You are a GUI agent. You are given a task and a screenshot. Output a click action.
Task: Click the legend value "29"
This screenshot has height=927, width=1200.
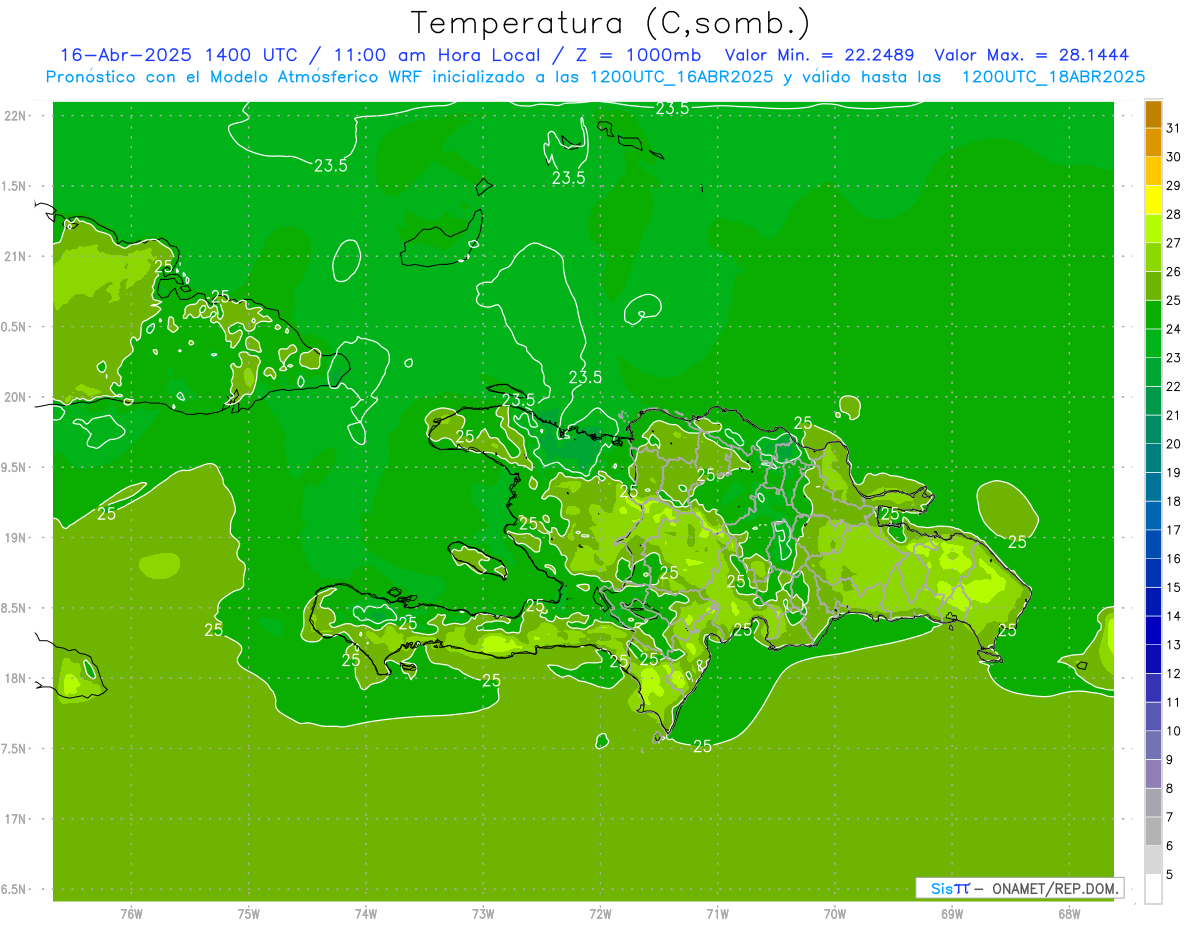(x=1173, y=186)
